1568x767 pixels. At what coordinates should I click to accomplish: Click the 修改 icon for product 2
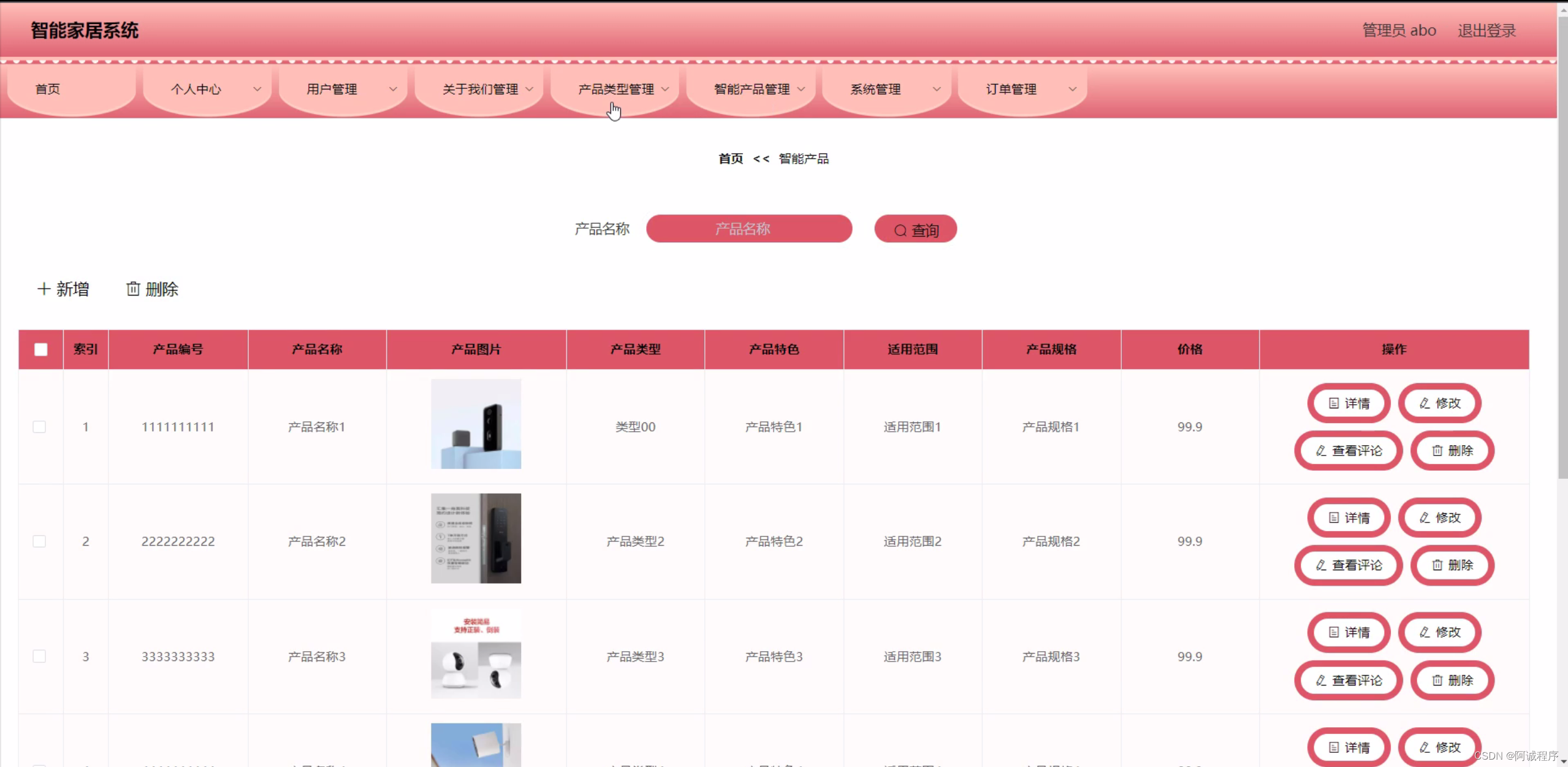1442,517
